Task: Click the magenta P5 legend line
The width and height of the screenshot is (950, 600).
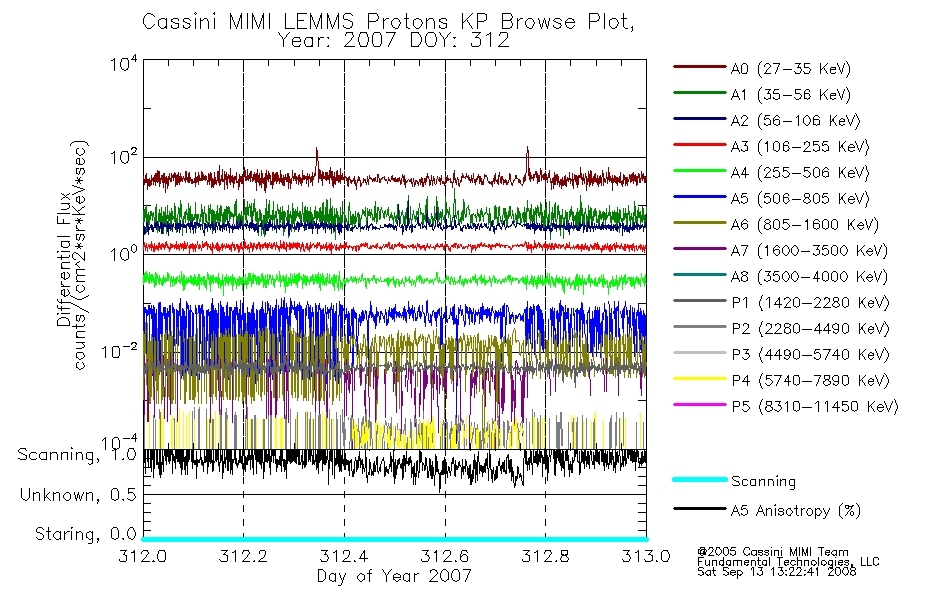Action: click(699, 405)
